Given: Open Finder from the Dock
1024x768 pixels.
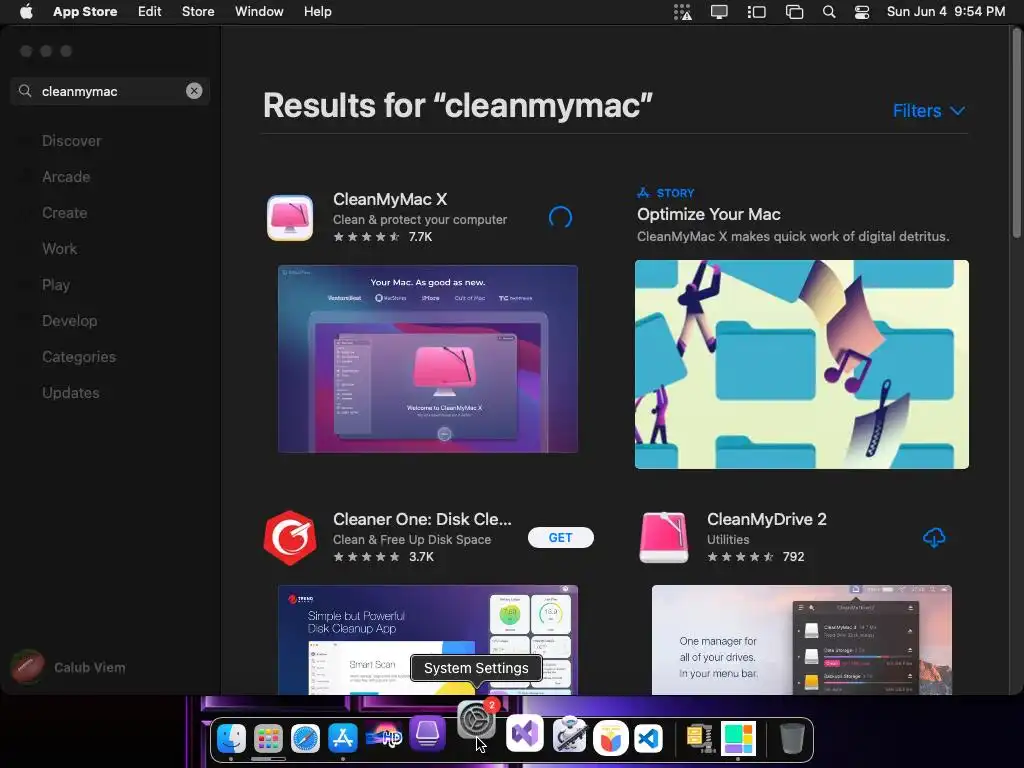Looking at the screenshot, I should (x=231, y=738).
